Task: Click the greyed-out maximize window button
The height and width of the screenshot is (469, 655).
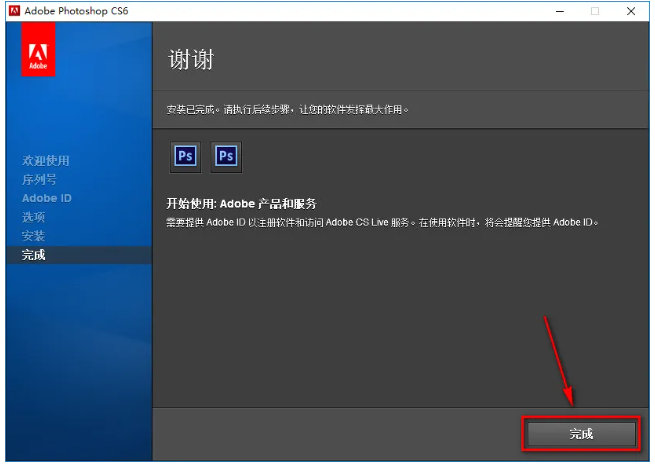Action: pyautogui.click(x=595, y=11)
